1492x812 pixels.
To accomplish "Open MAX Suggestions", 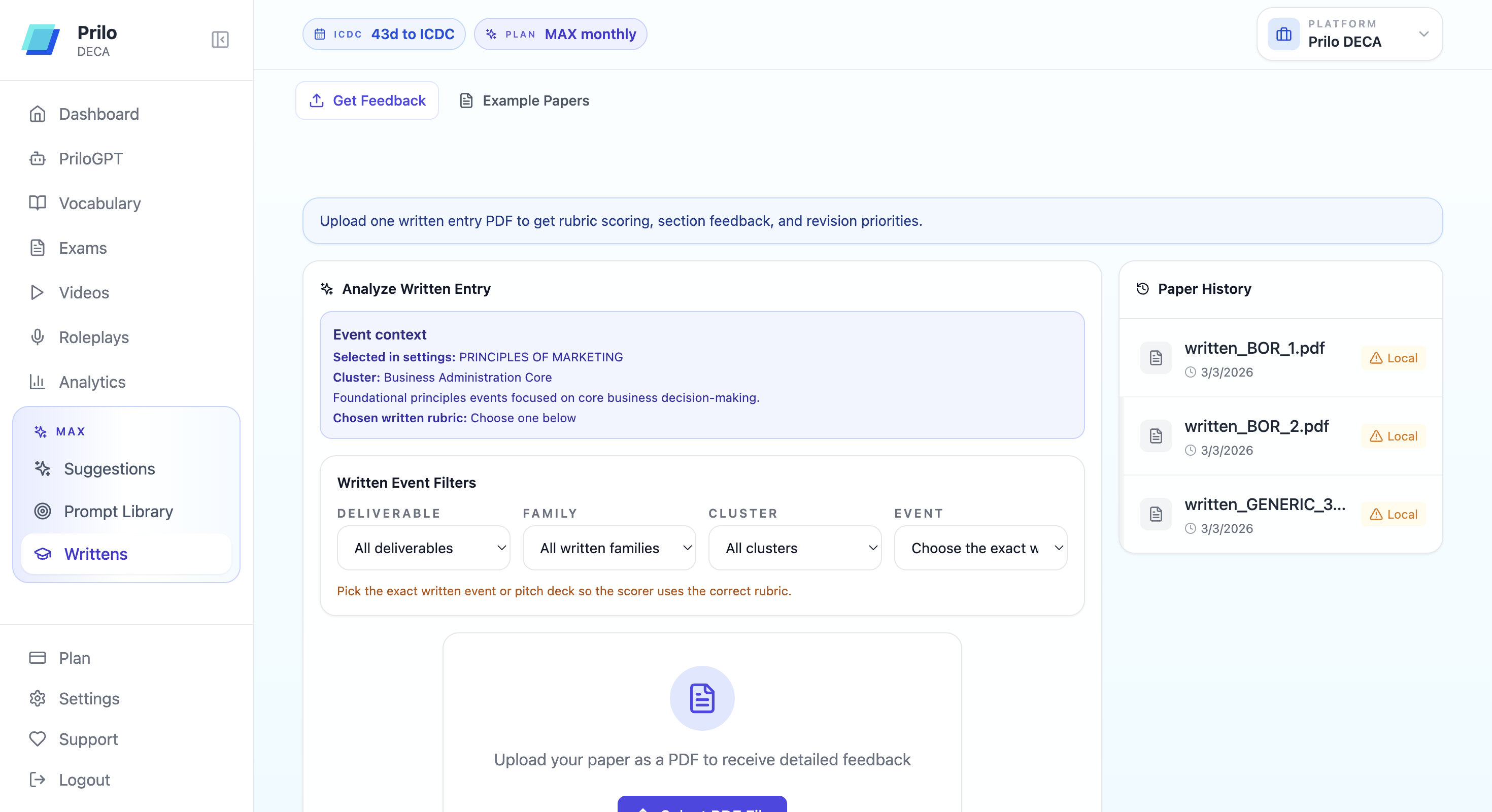I will coord(126,468).
